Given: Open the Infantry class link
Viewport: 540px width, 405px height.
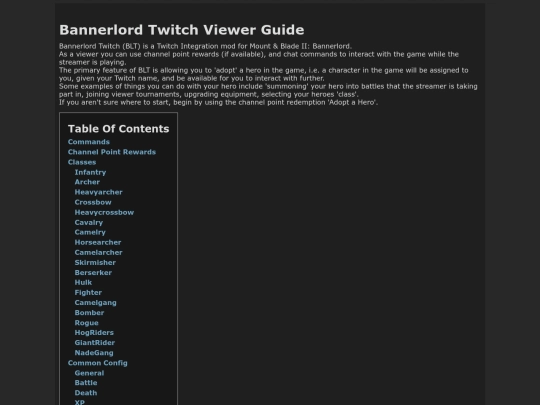Looking at the screenshot, I should (x=90, y=172).
